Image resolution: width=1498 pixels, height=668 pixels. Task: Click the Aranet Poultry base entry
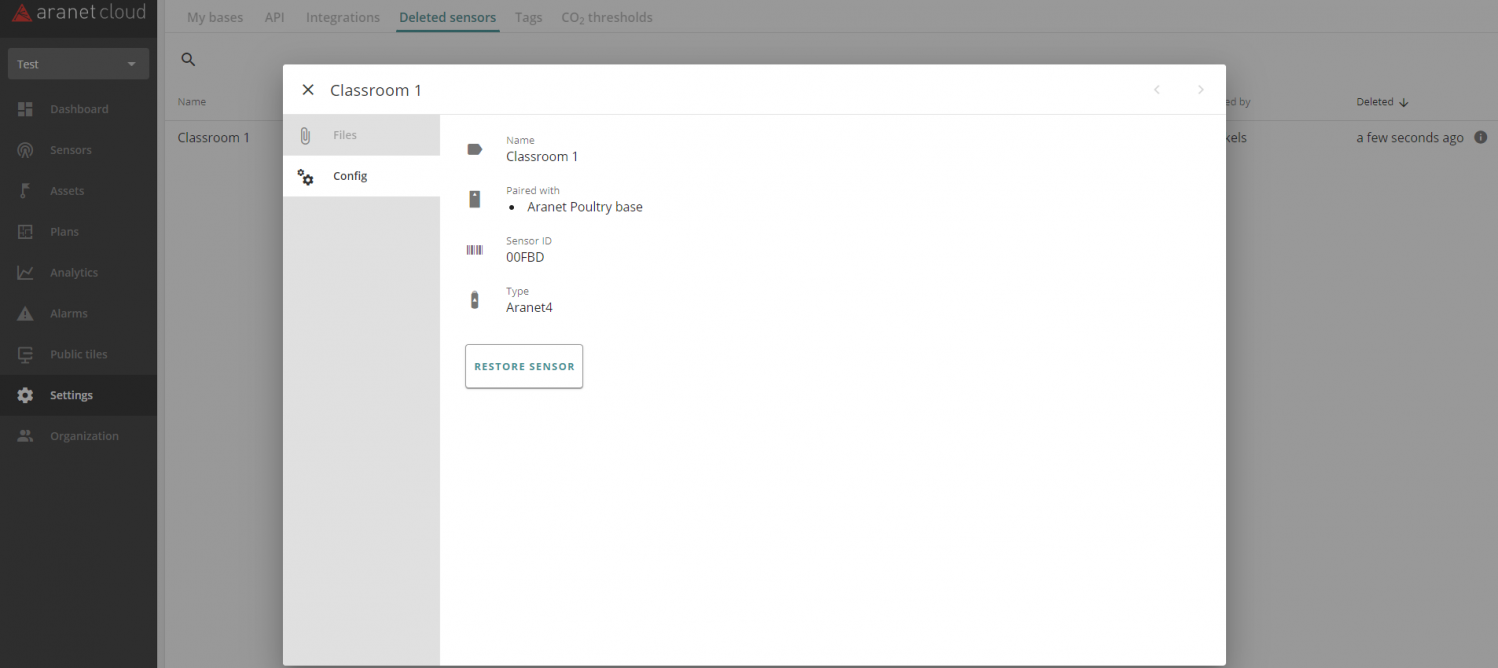[x=585, y=207]
